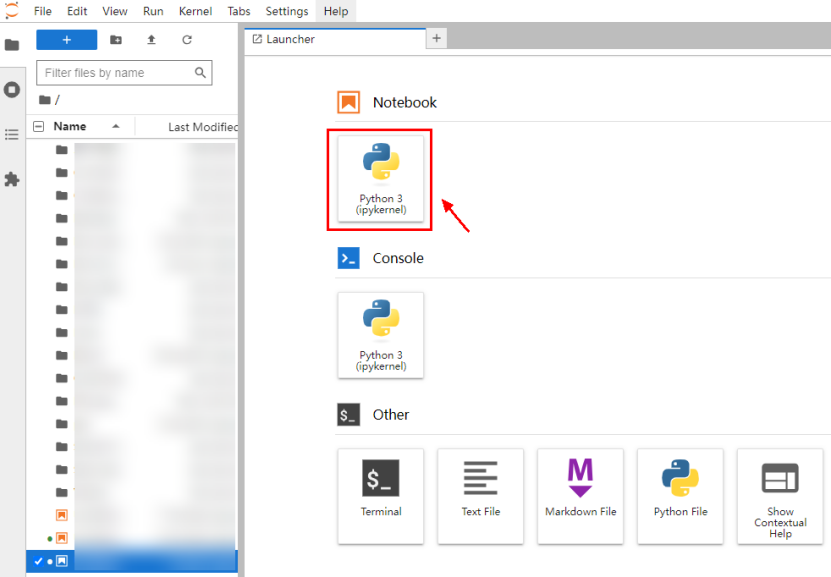This screenshot has height=577, width=831.
Task: Show the Table of Contents sidebar panel
Action: pyautogui.click(x=12, y=134)
